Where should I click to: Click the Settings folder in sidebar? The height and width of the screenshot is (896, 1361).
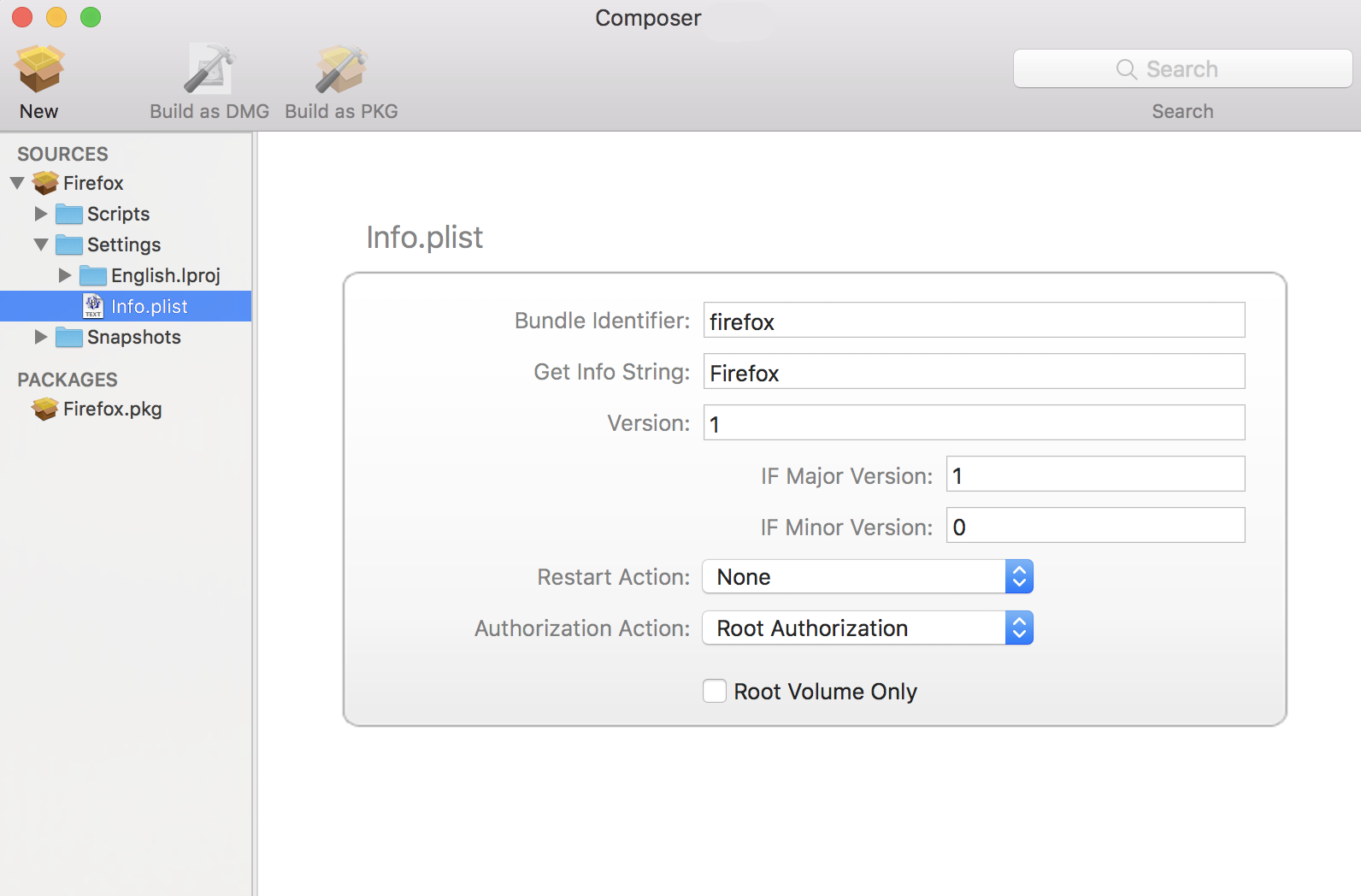coord(123,245)
